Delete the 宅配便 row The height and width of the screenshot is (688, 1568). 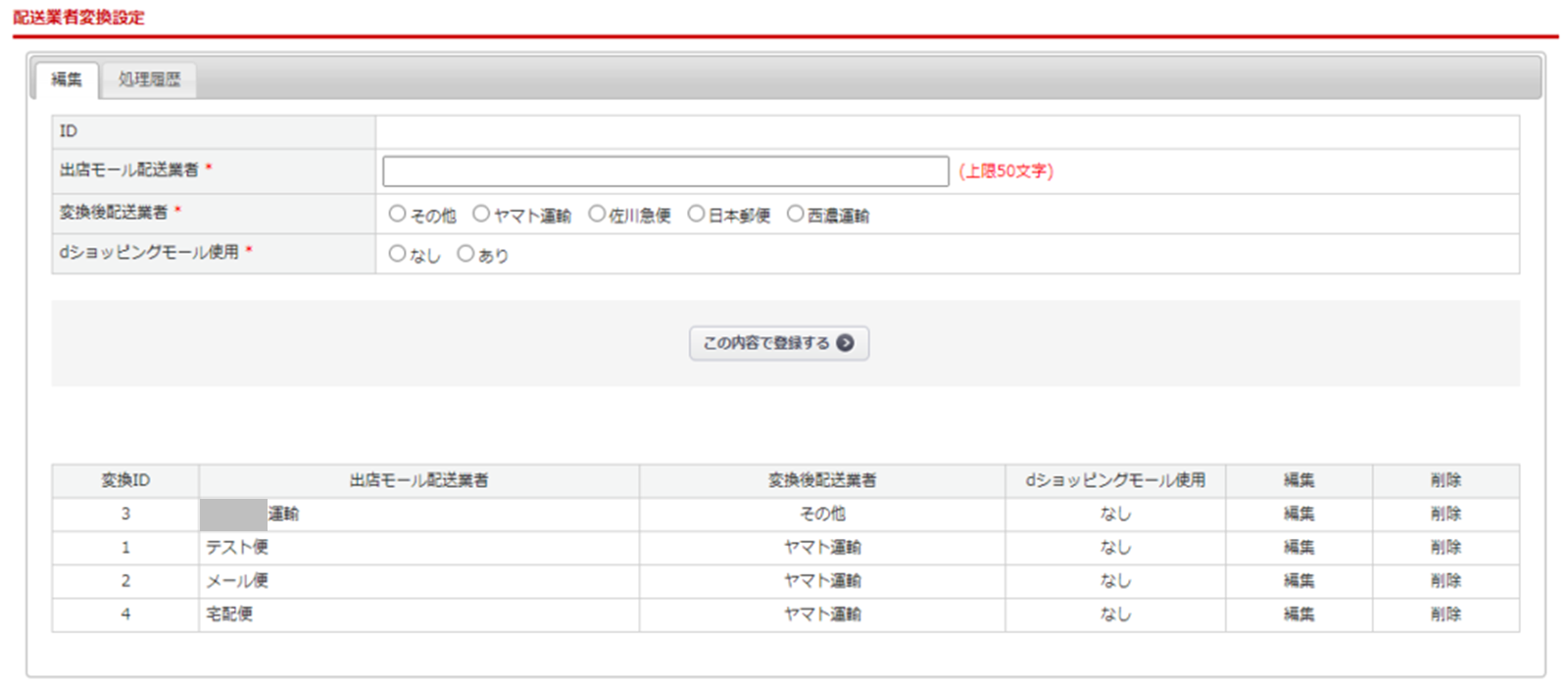1445,614
